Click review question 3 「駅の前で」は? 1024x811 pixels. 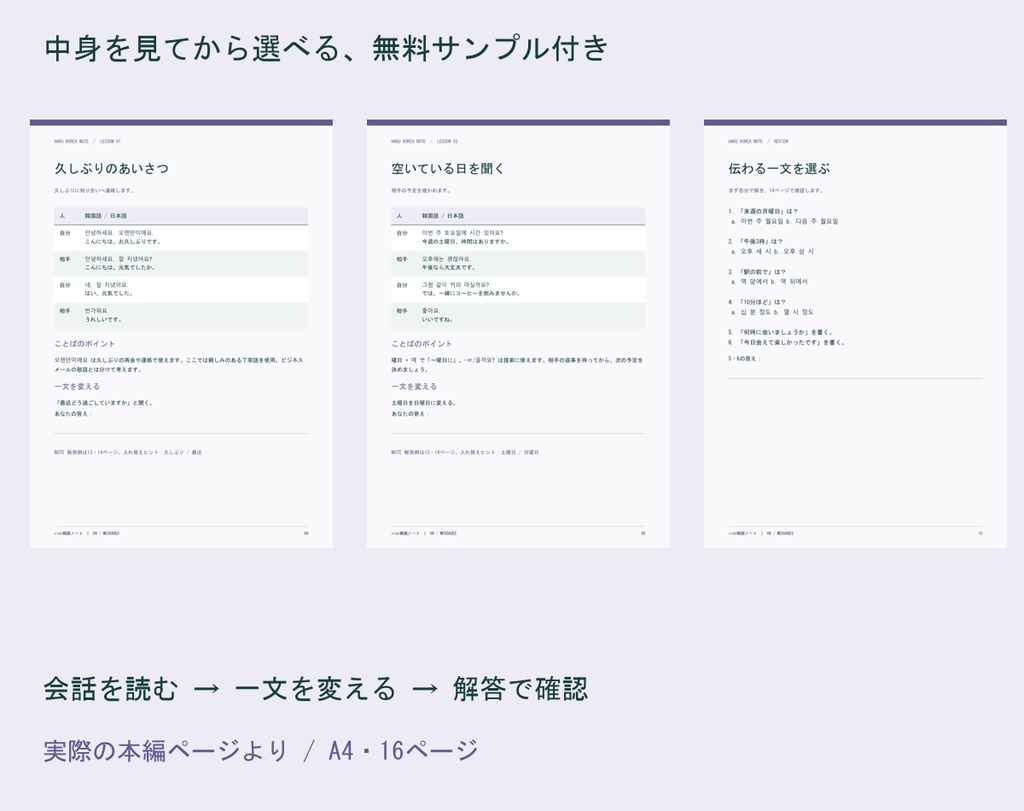click(758, 272)
